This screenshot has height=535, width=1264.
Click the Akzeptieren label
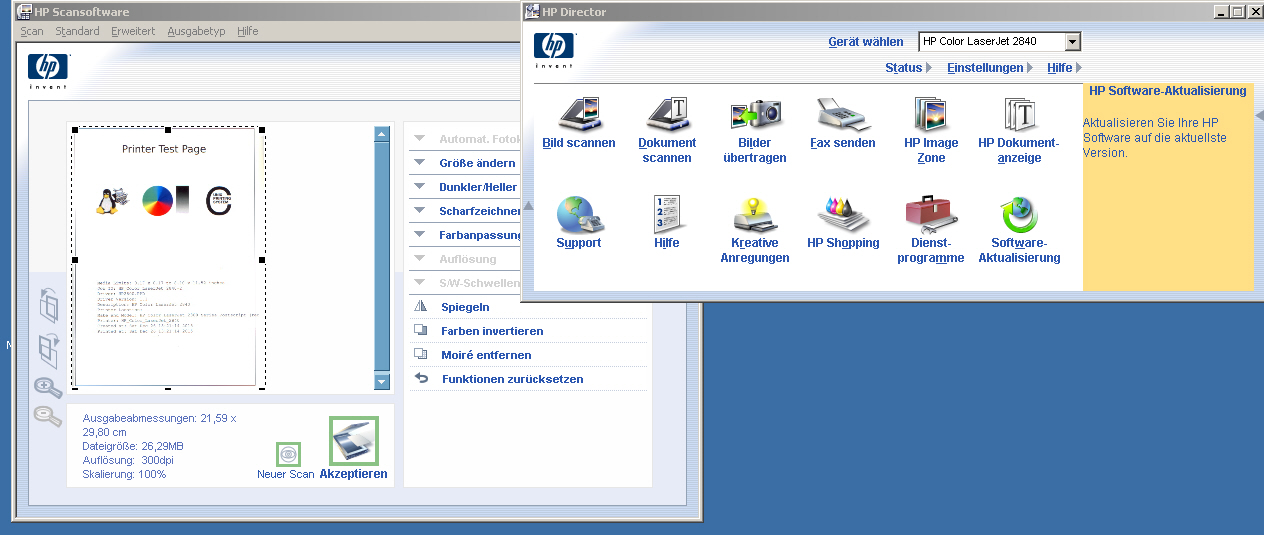[354, 474]
